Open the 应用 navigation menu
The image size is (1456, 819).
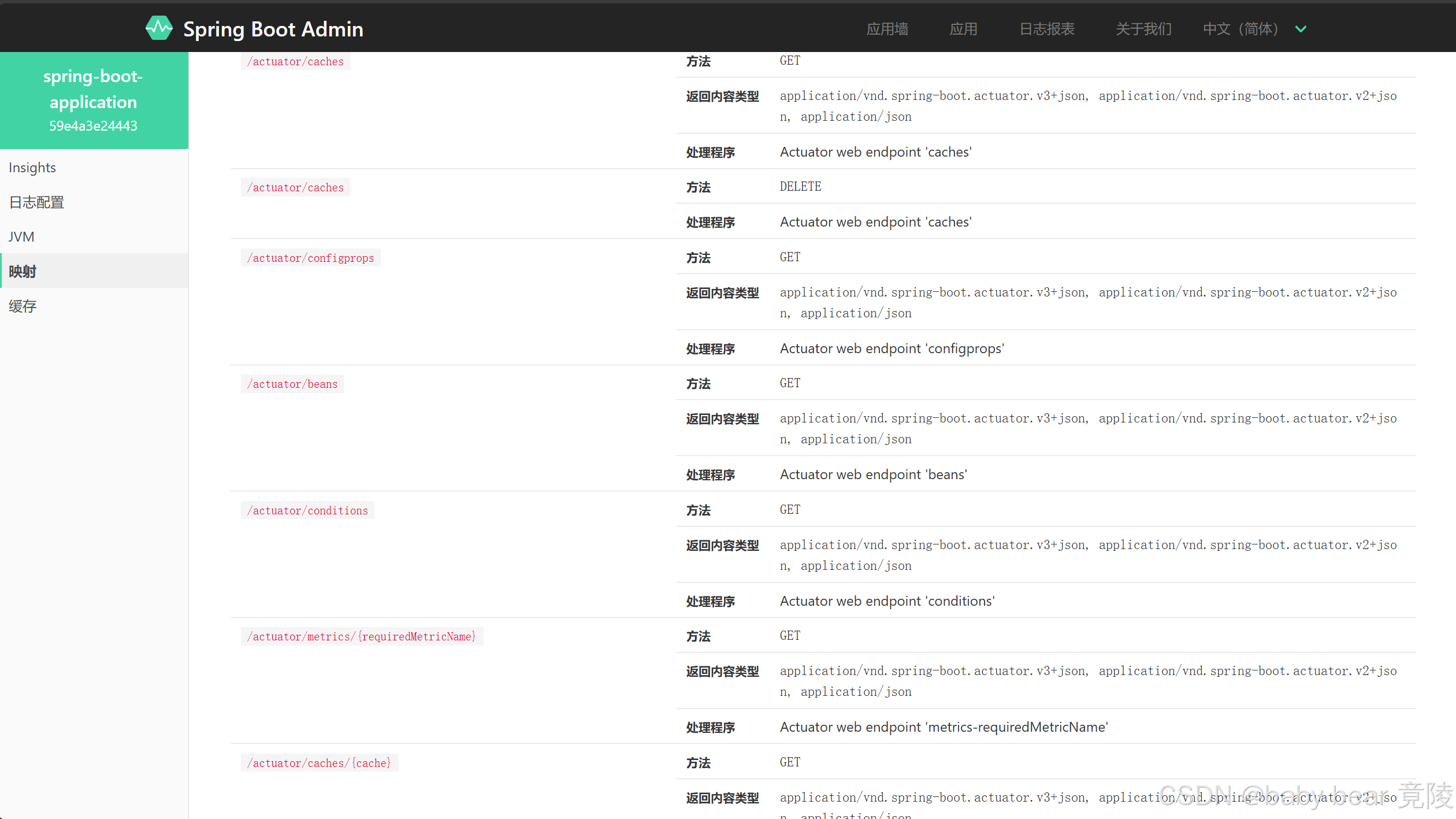[963, 28]
